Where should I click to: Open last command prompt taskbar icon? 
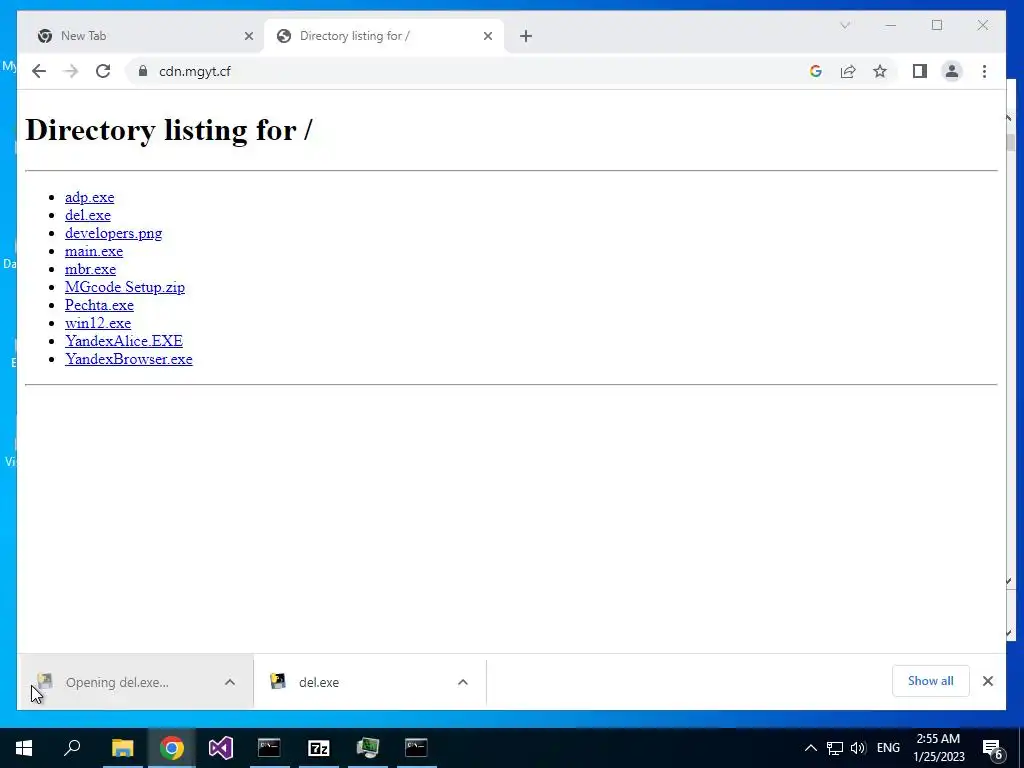pyautogui.click(x=416, y=748)
